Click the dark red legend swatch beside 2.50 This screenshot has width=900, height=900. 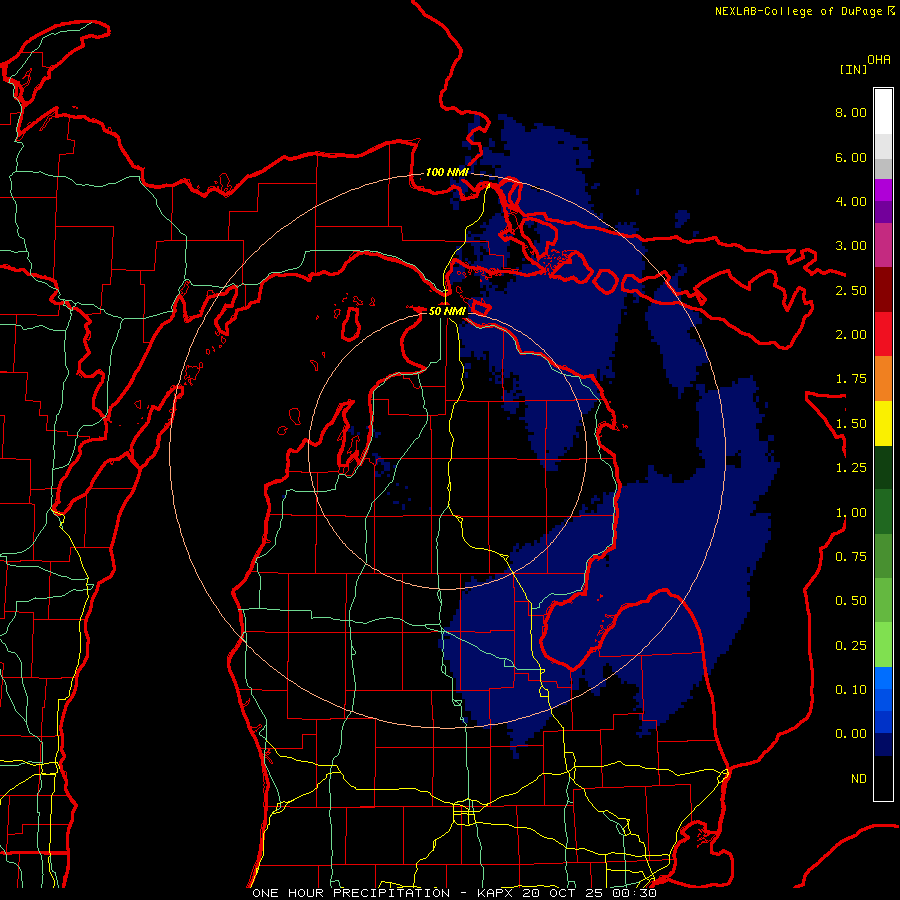[x=883, y=290]
